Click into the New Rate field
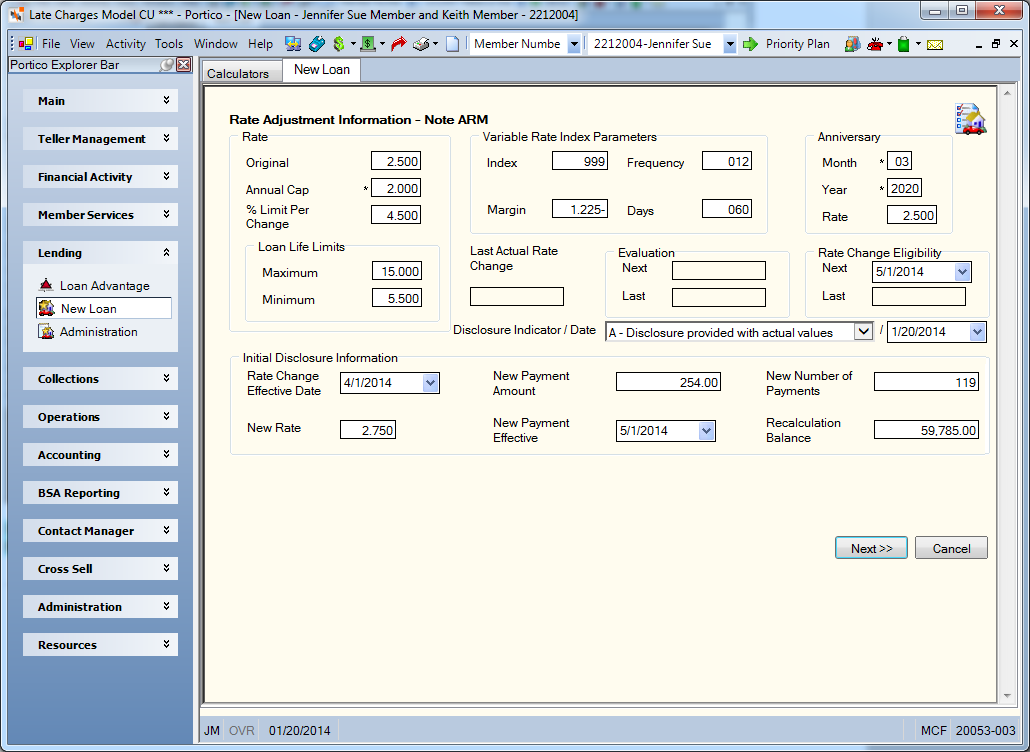 coord(368,430)
